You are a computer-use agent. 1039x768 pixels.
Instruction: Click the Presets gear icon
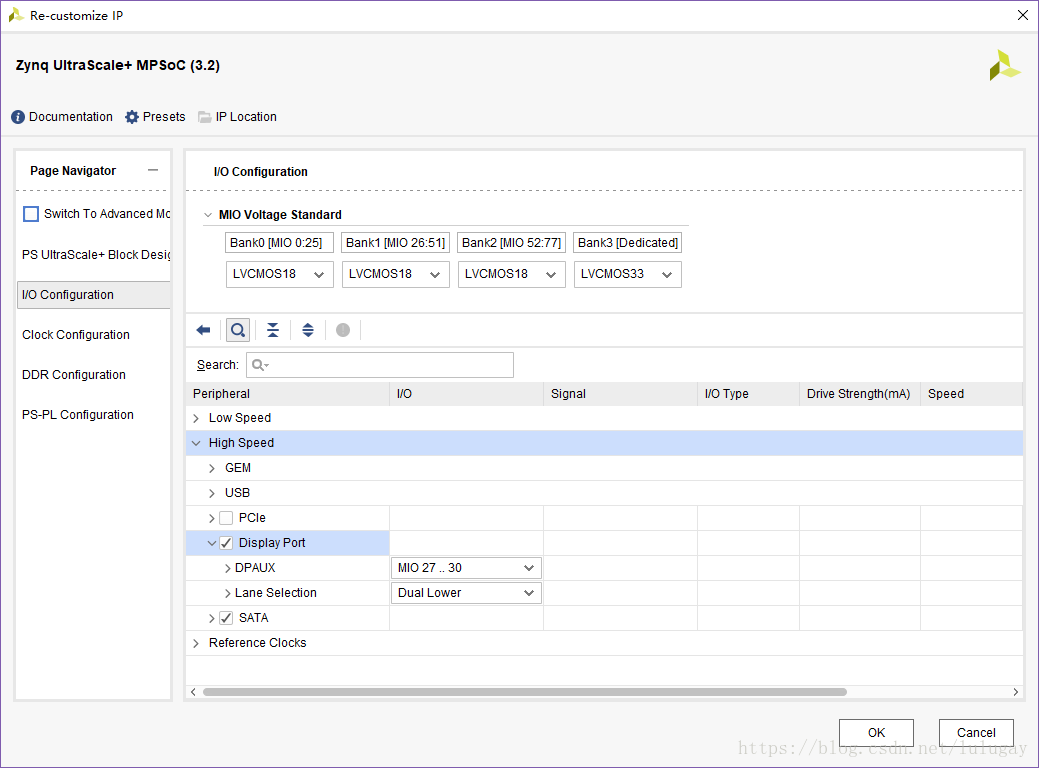(132, 117)
